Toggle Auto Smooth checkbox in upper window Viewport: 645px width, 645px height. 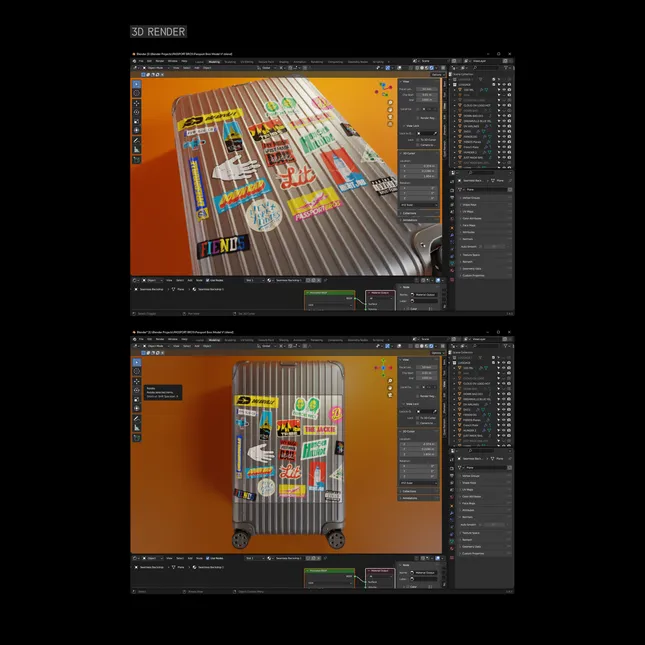480,246
